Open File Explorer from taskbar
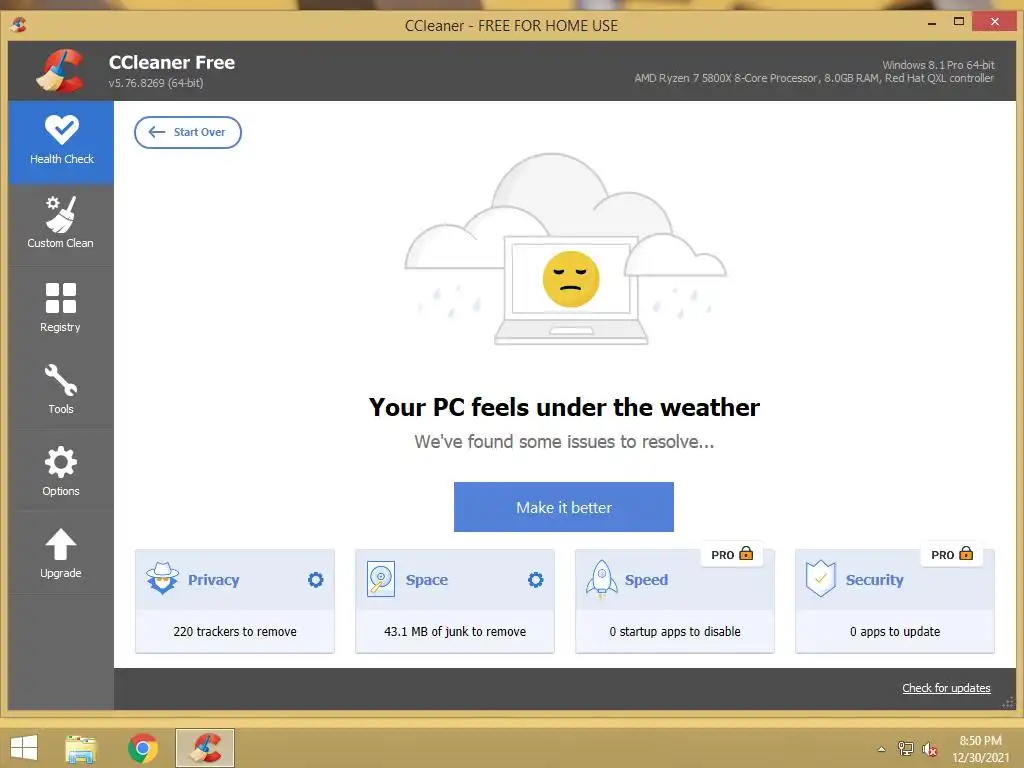The image size is (1024, 768). point(81,748)
